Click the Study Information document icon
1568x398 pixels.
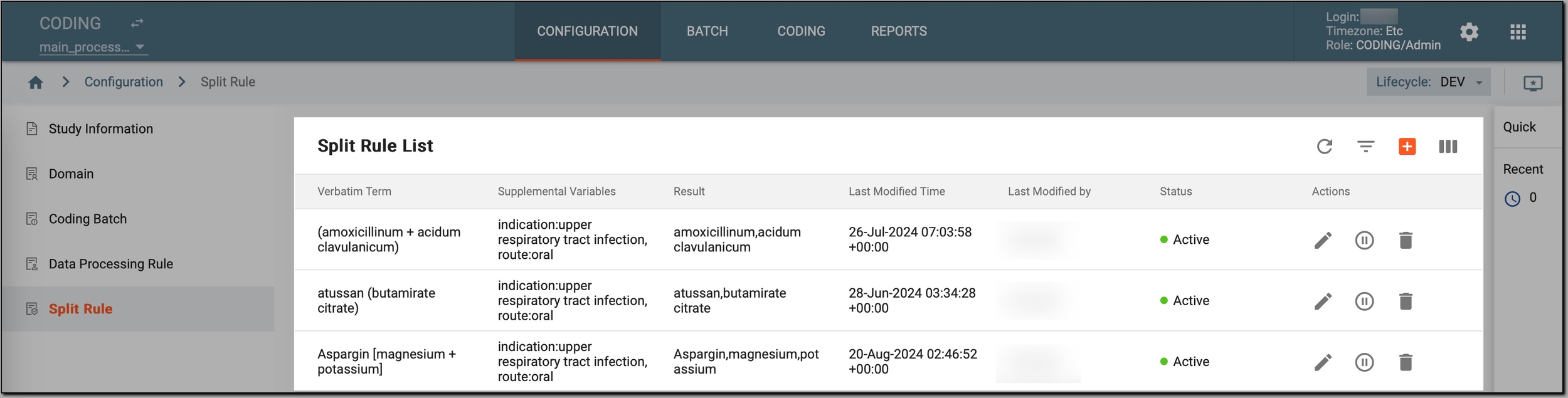(32, 128)
